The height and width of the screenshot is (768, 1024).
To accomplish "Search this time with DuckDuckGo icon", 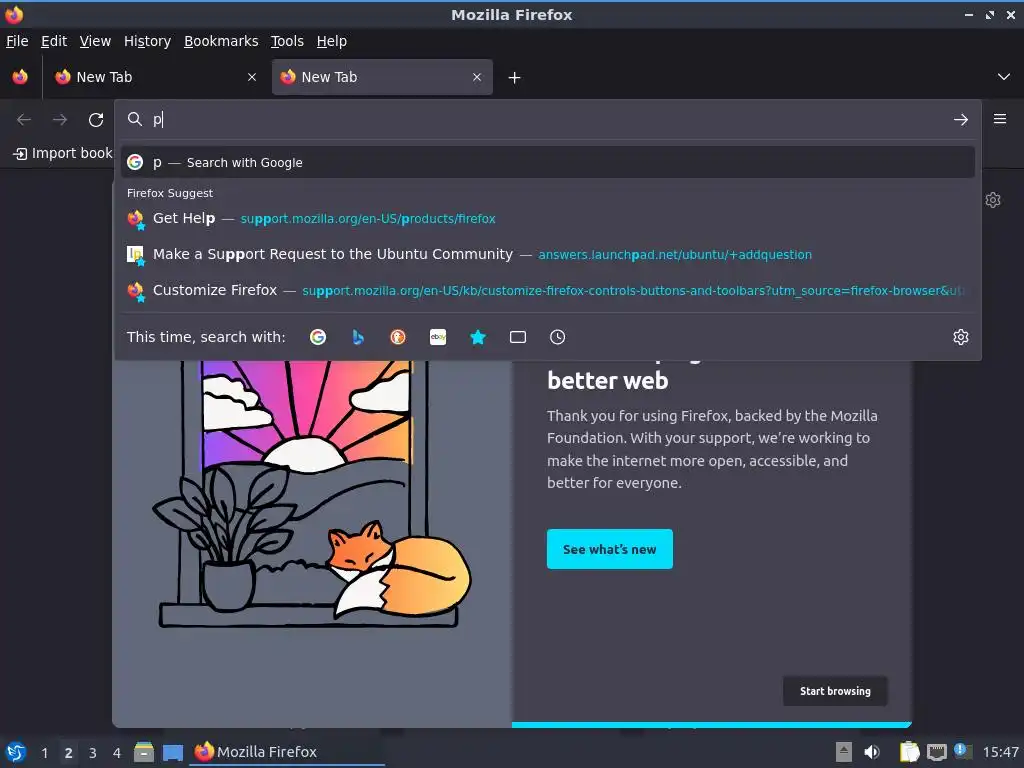I will [x=398, y=337].
